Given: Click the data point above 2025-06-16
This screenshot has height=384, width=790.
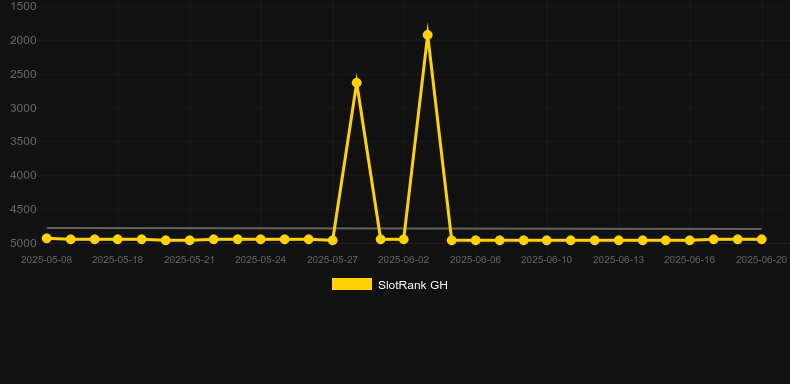Looking at the screenshot, I should [x=690, y=240].
